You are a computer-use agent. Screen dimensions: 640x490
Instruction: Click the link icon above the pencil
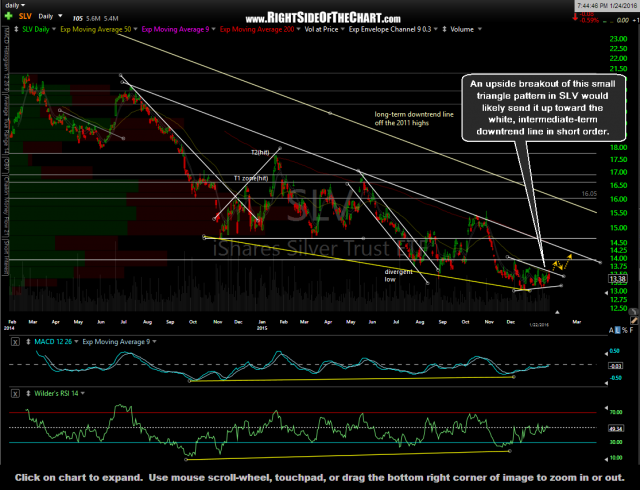pos(634,312)
